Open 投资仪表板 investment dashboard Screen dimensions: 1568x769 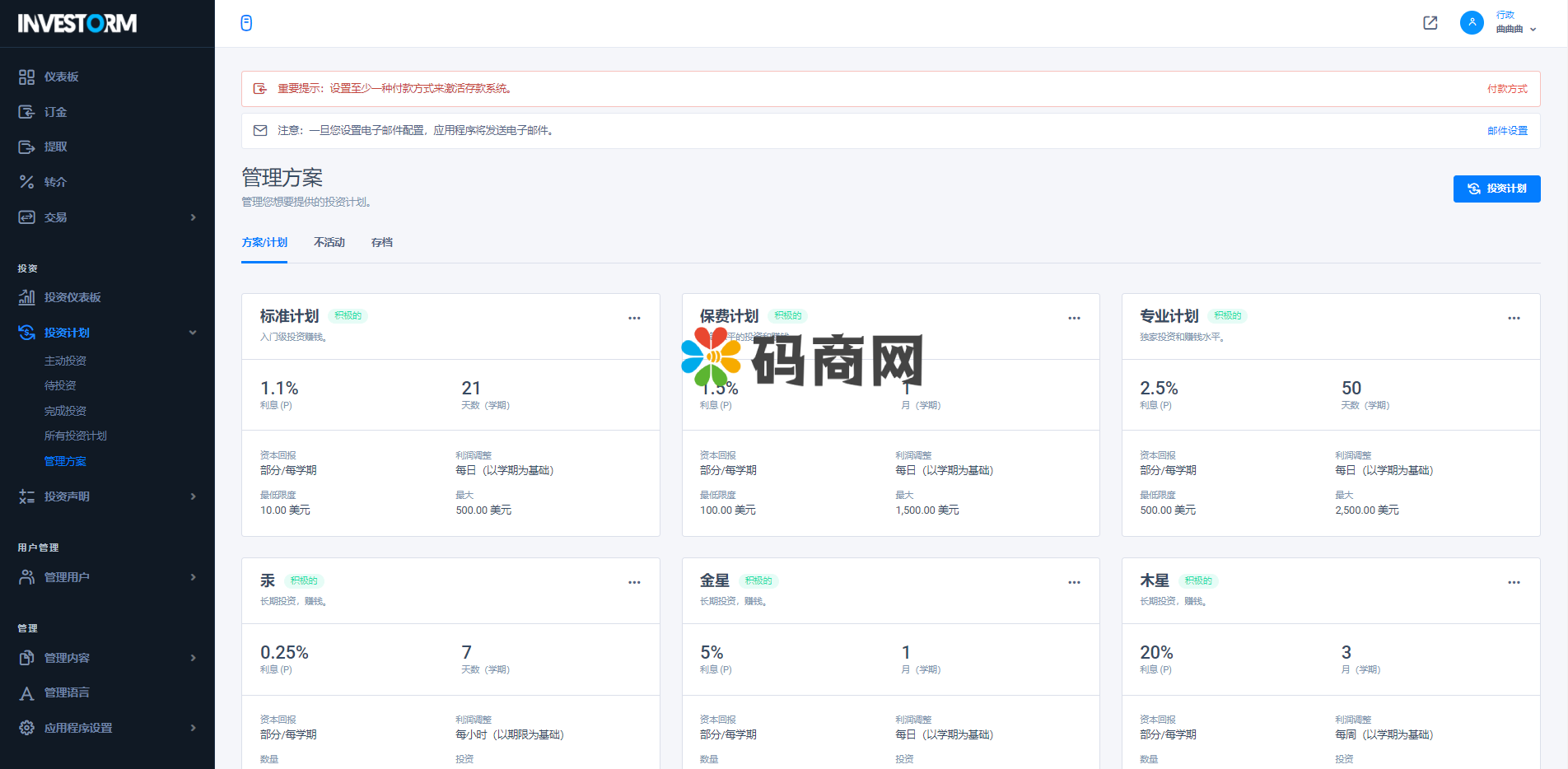[72, 297]
